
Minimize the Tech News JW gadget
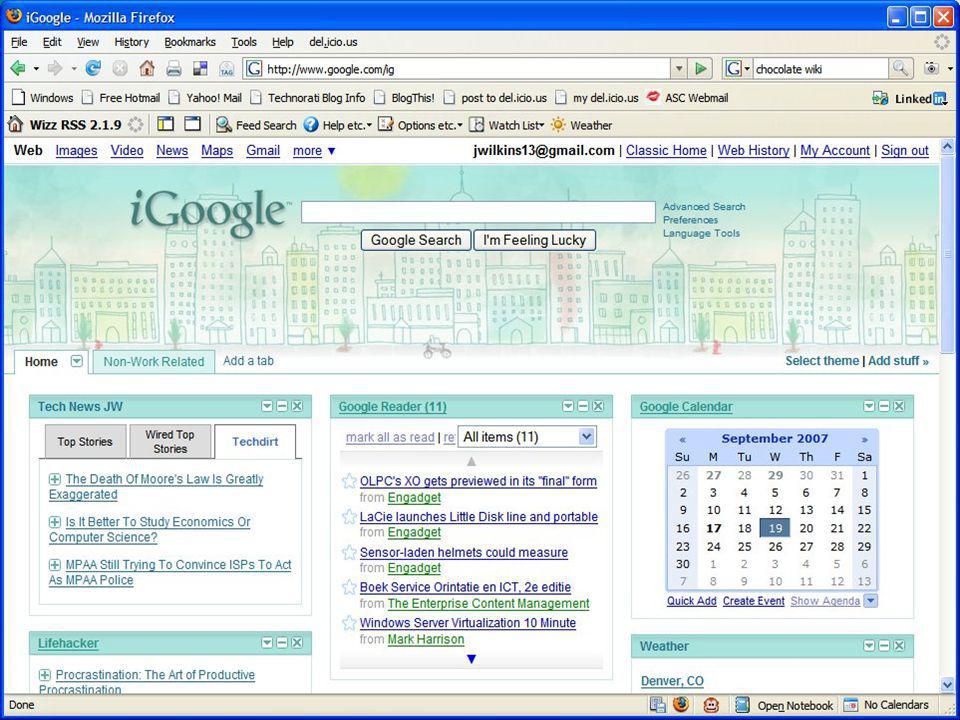click(282, 407)
